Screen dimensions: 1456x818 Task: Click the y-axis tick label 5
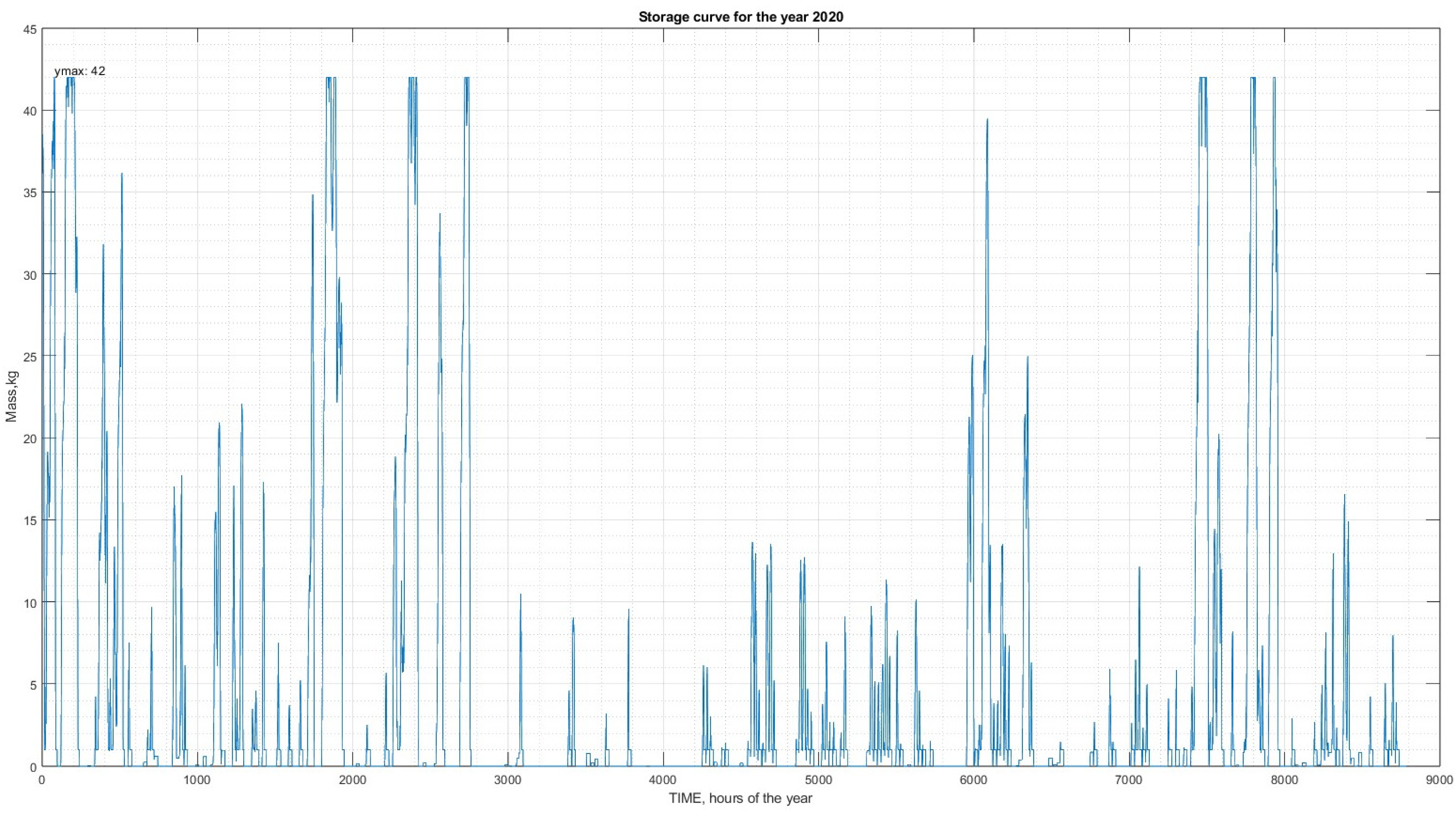pyautogui.click(x=33, y=685)
